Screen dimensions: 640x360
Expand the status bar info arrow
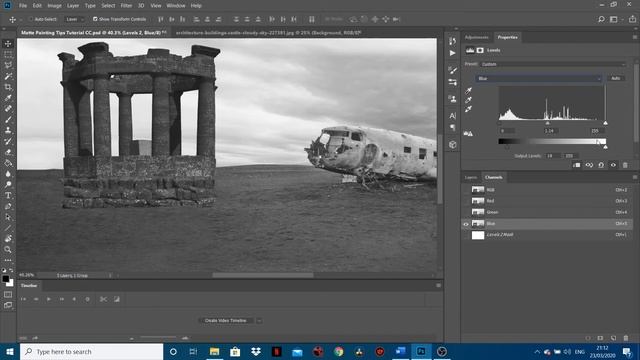(110, 276)
